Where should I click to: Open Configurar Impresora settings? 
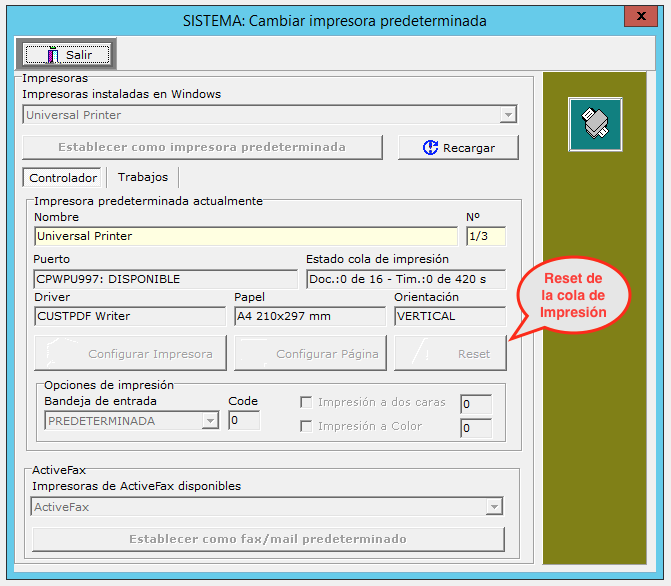[x=130, y=353]
